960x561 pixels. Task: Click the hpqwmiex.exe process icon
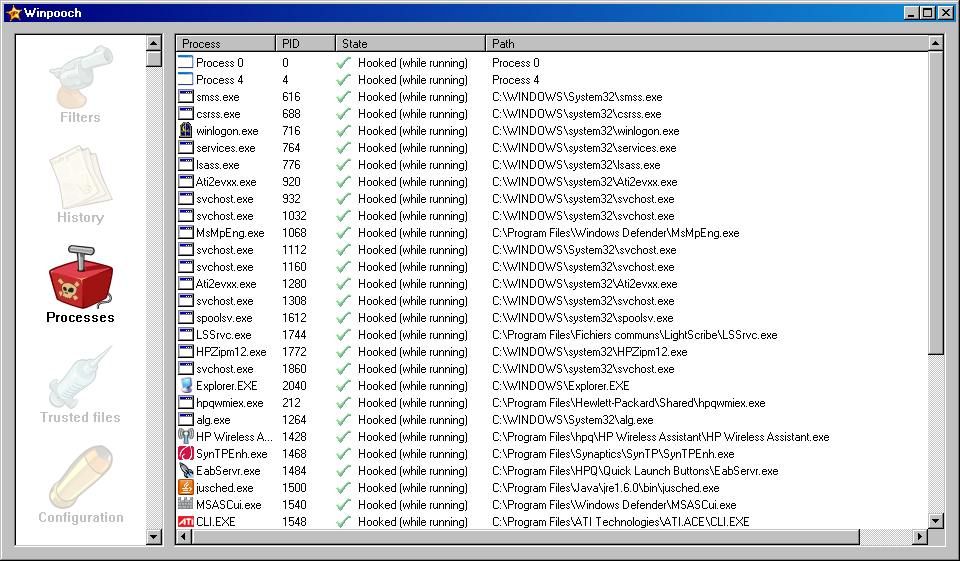coord(186,402)
